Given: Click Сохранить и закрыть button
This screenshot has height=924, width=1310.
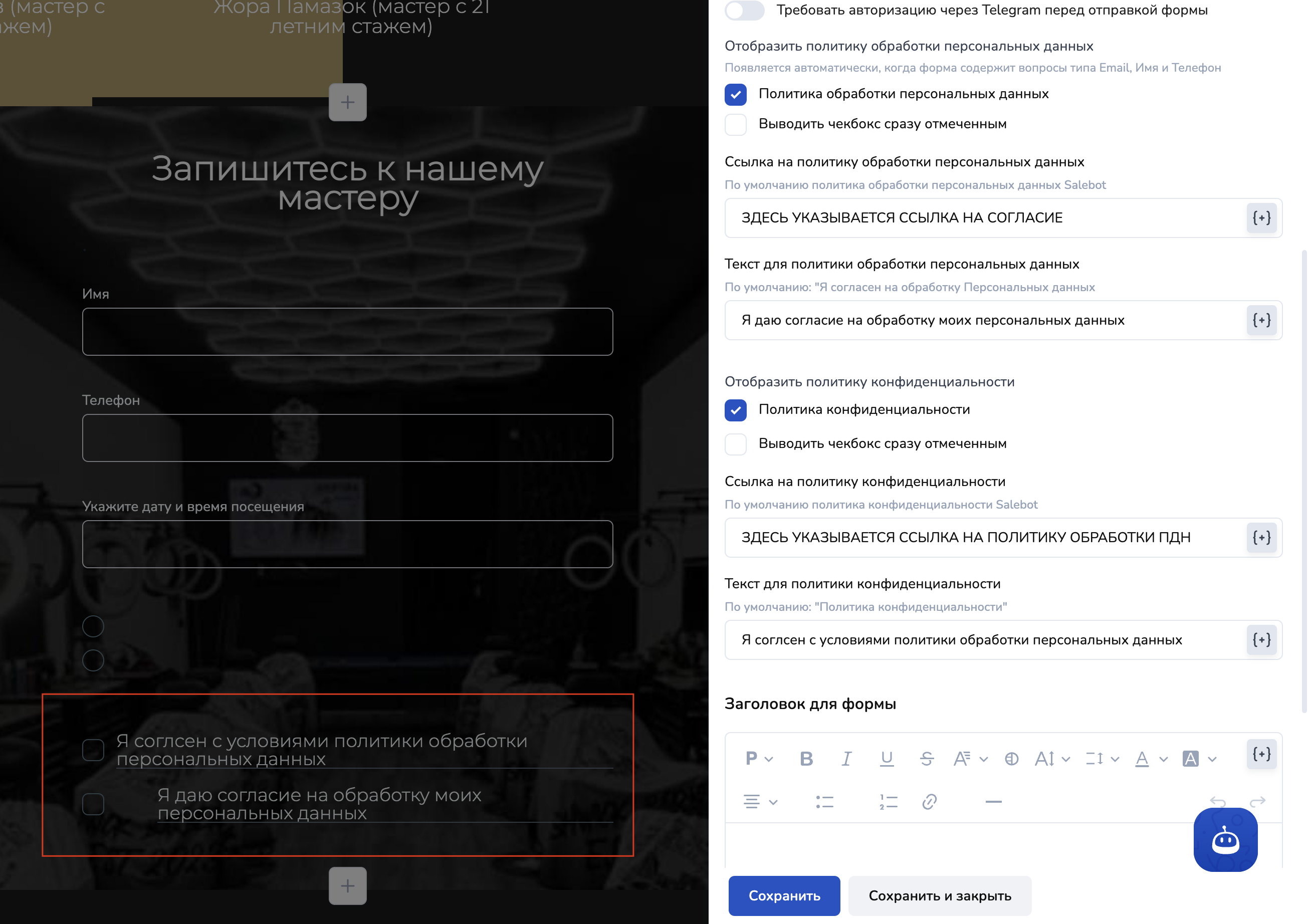Looking at the screenshot, I should point(939,895).
